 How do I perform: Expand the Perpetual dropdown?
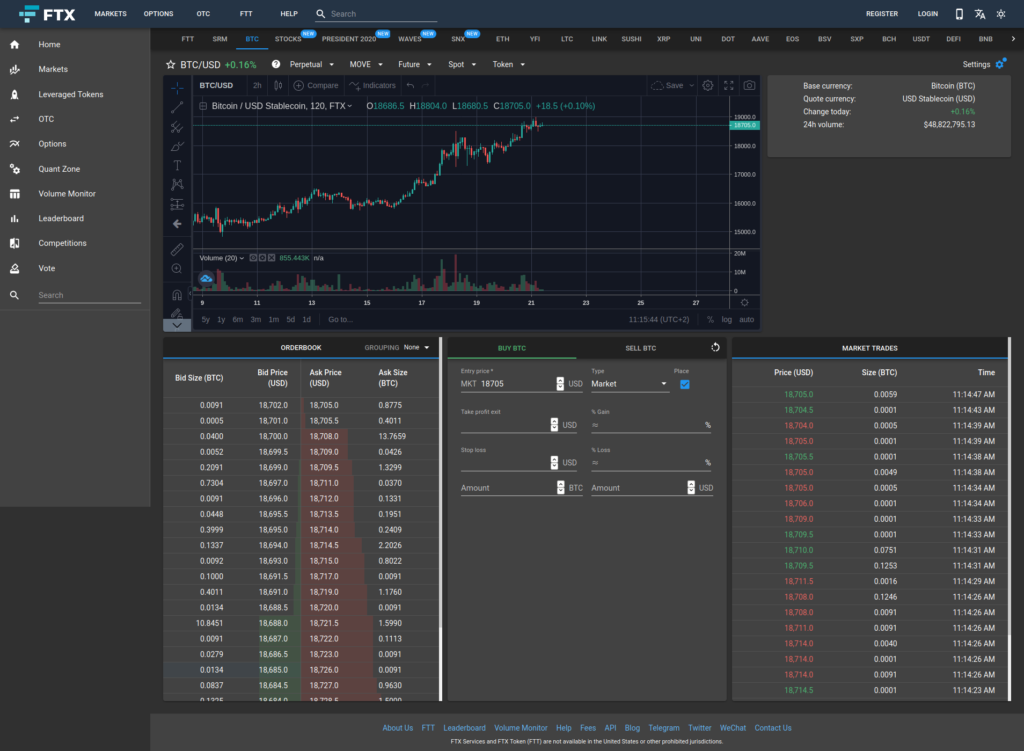click(x=312, y=64)
